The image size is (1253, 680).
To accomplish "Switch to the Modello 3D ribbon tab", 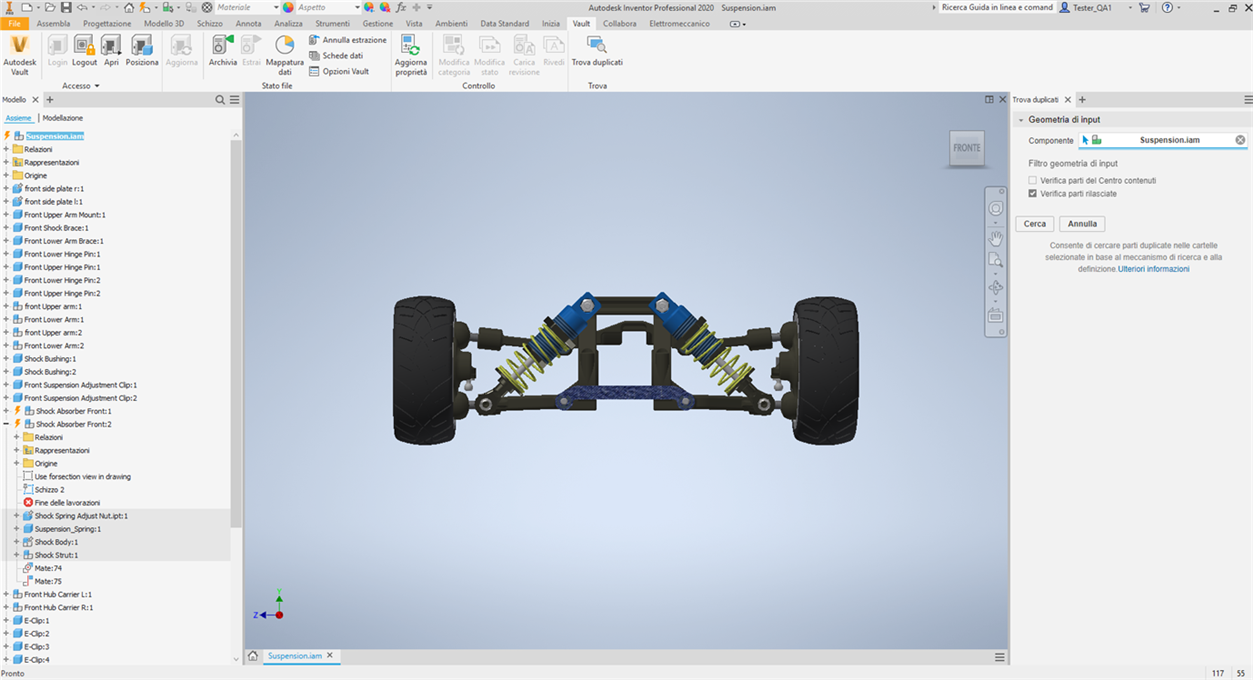I will pyautogui.click(x=164, y=23).
